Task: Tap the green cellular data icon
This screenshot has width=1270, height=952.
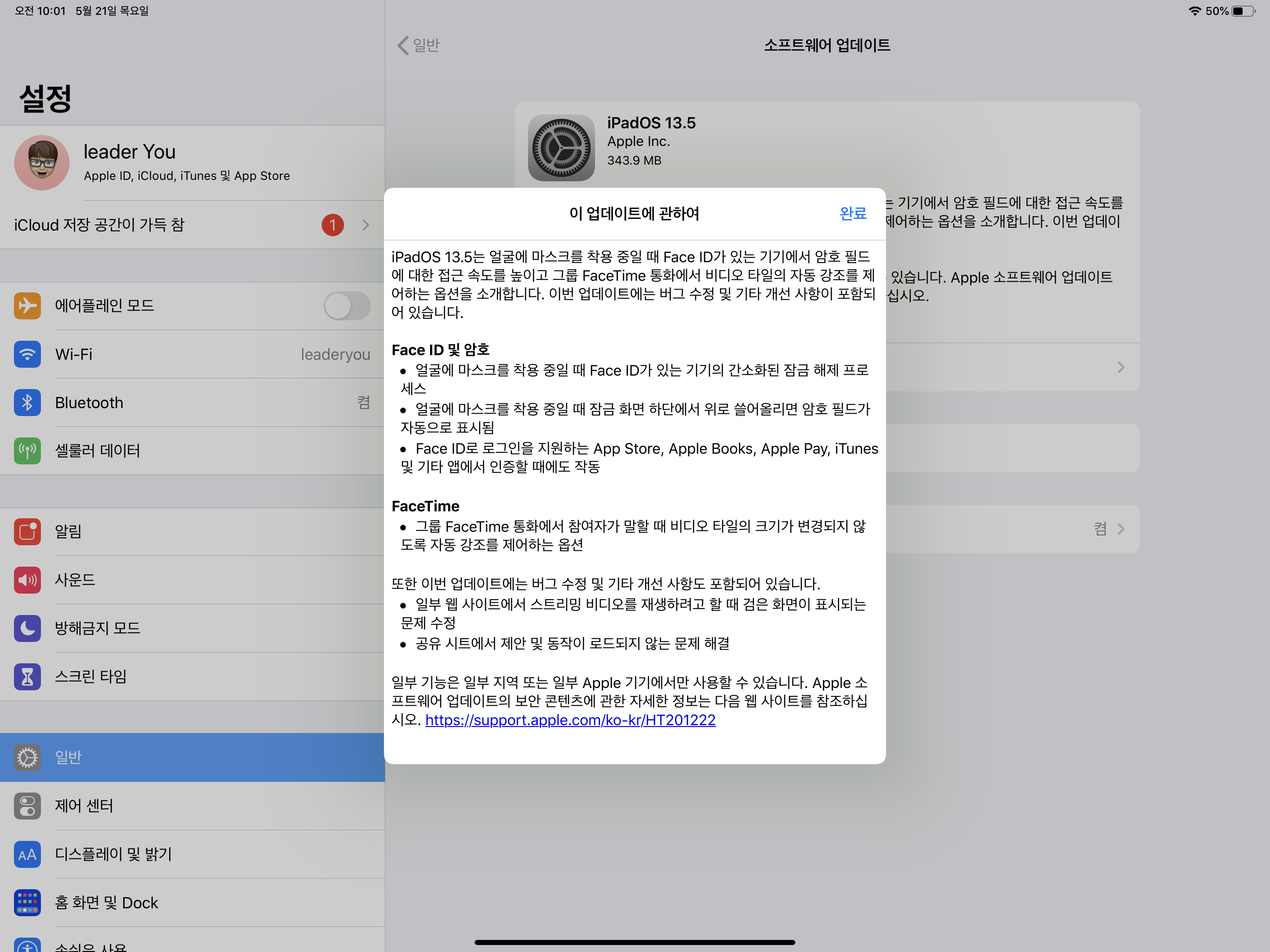Action: 27,451
